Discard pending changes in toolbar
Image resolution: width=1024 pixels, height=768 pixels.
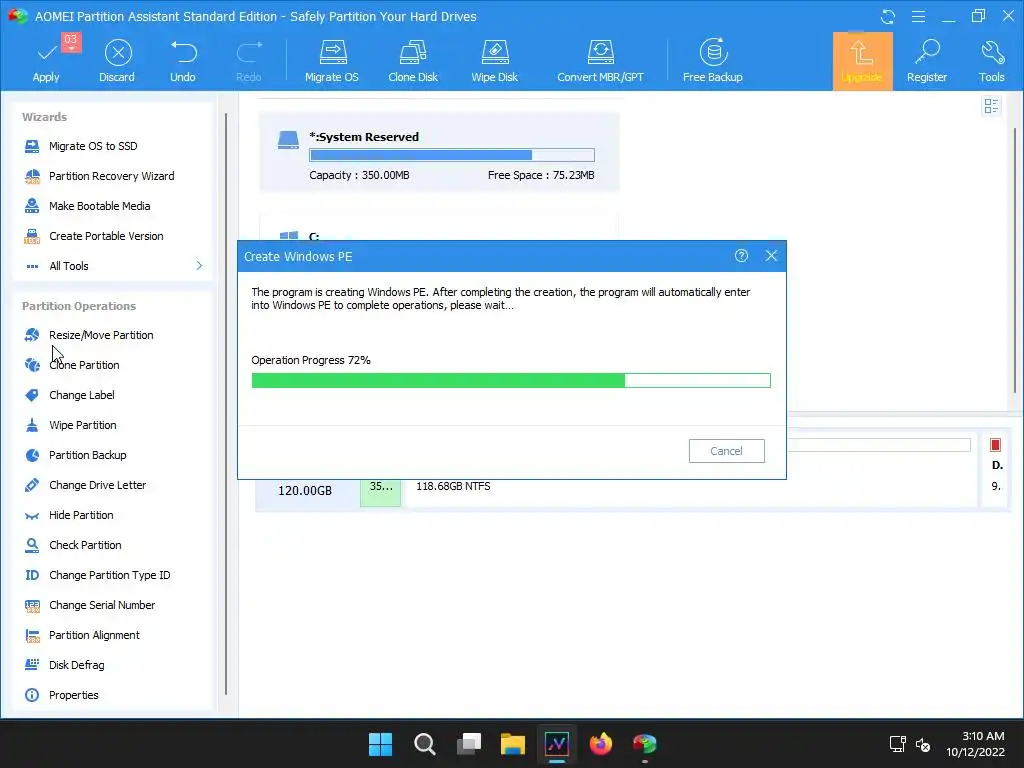pyautogui.click(x=117, y=60)
